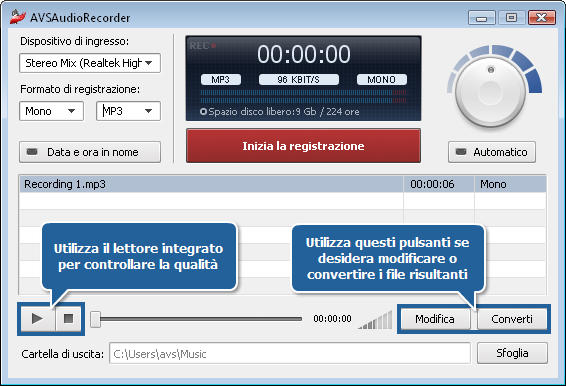
Task: Close the AVSAudioRecorder window
Action: pyautogui.click(x=541, y=17)
